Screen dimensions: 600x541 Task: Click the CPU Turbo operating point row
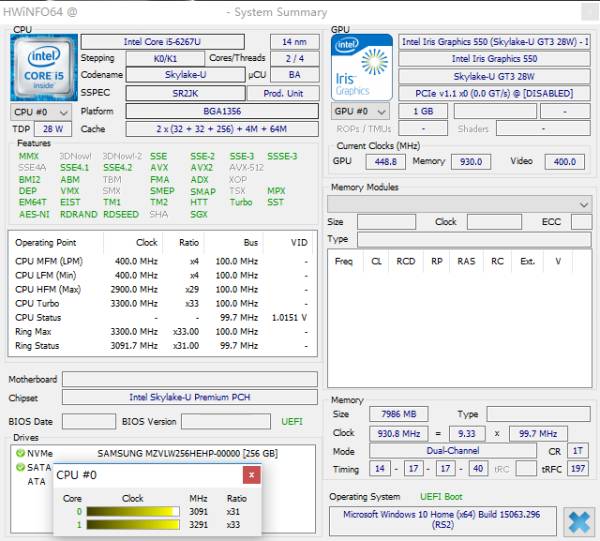coord(160,303)
